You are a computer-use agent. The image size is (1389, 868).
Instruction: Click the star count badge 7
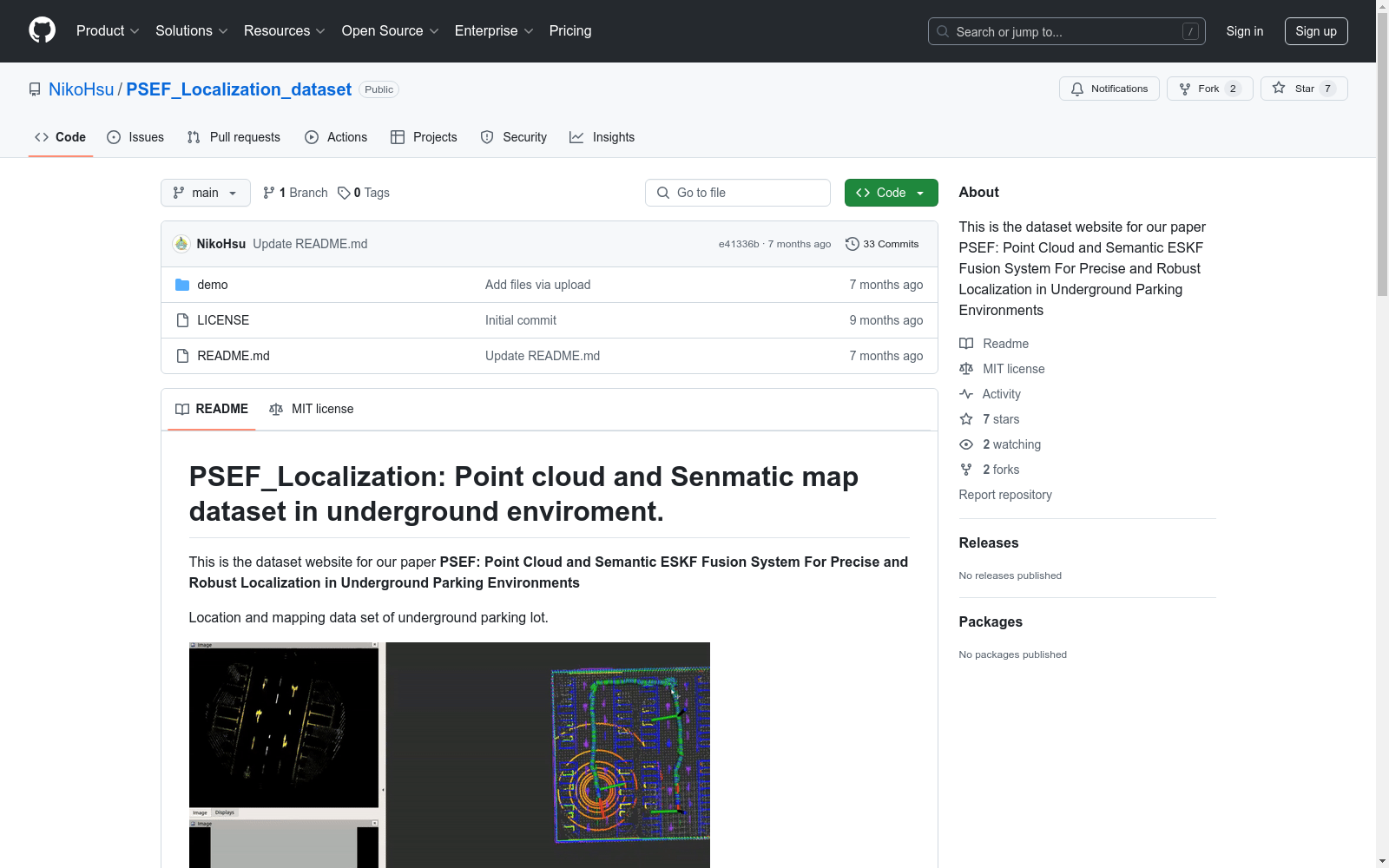point(1327,89)
